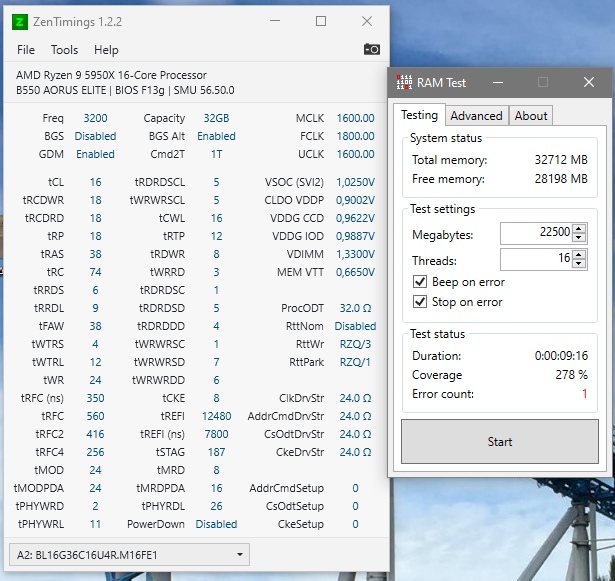The width and height of the screenshot is (615, 581).
Task: Click the RttPark value RZQ/1
Action: 355,362
